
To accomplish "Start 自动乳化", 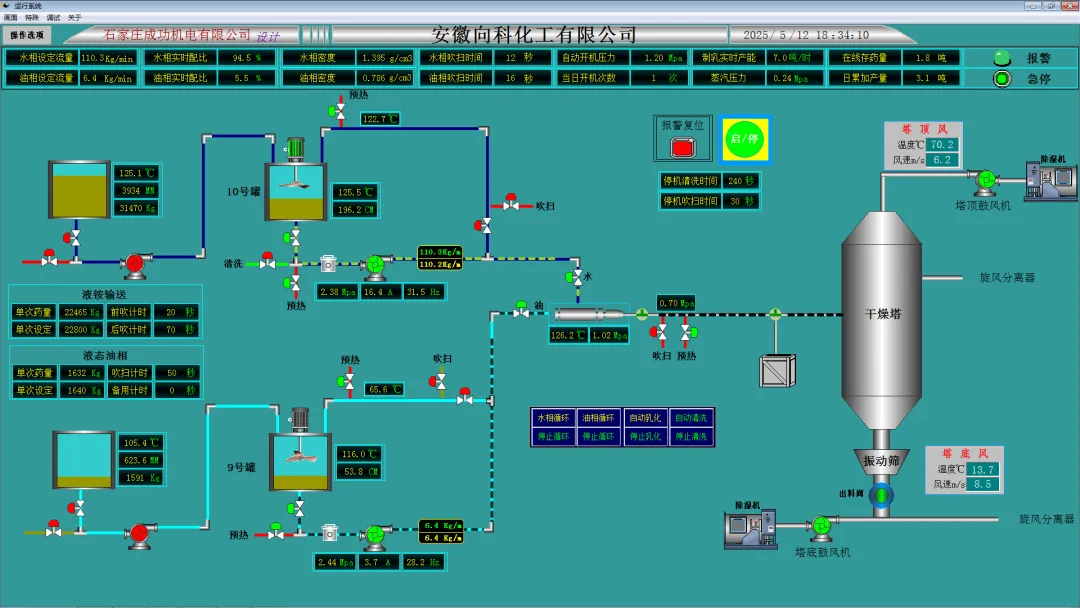I will [645, 418].
